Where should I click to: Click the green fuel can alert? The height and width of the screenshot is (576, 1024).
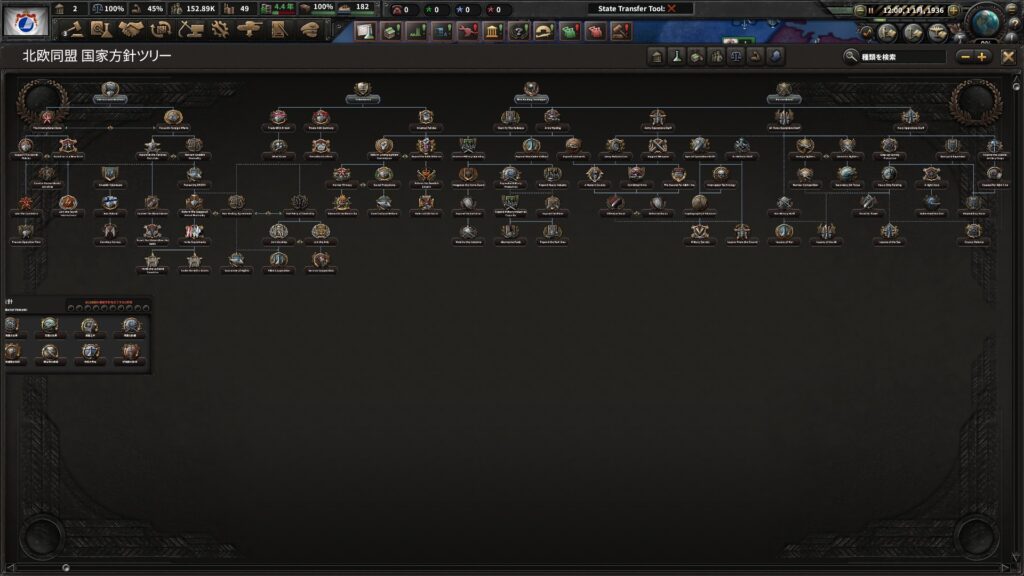pos(570,31)
